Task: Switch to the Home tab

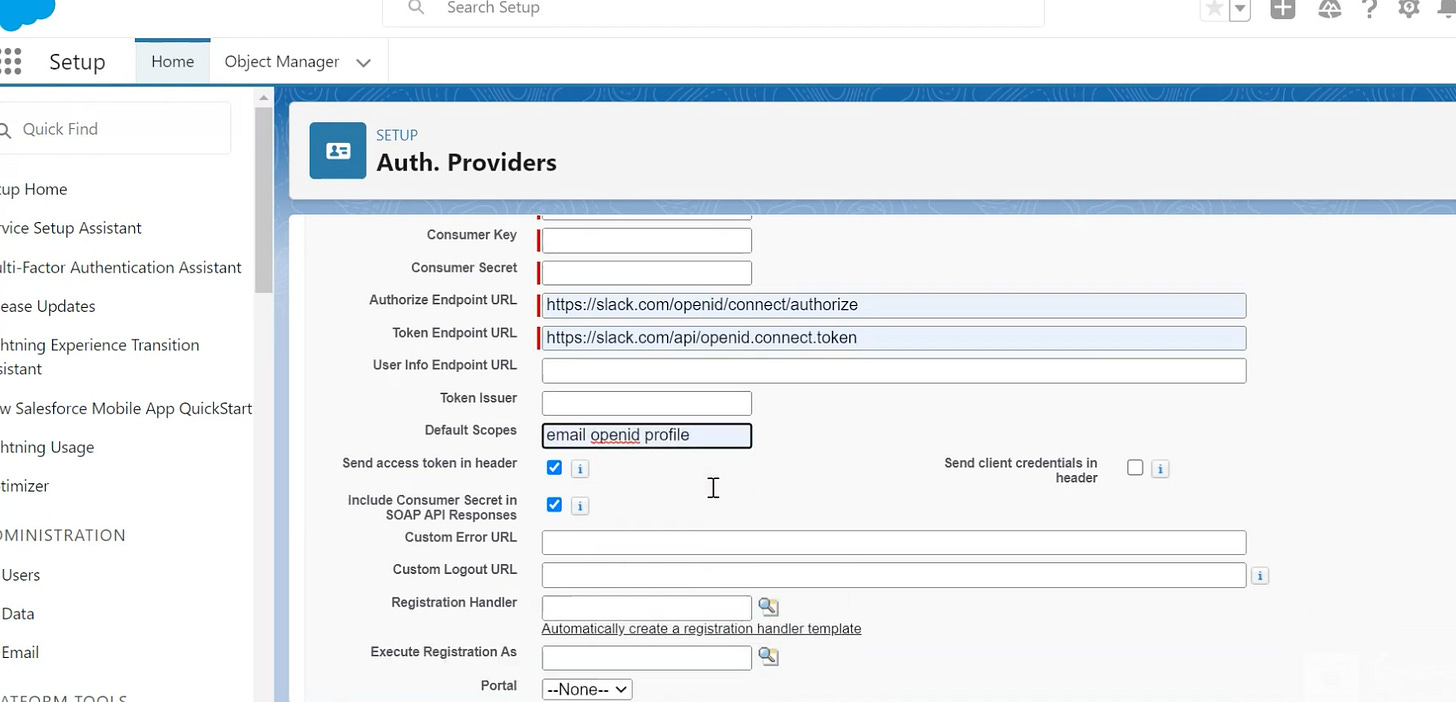Action: [173, 62]
